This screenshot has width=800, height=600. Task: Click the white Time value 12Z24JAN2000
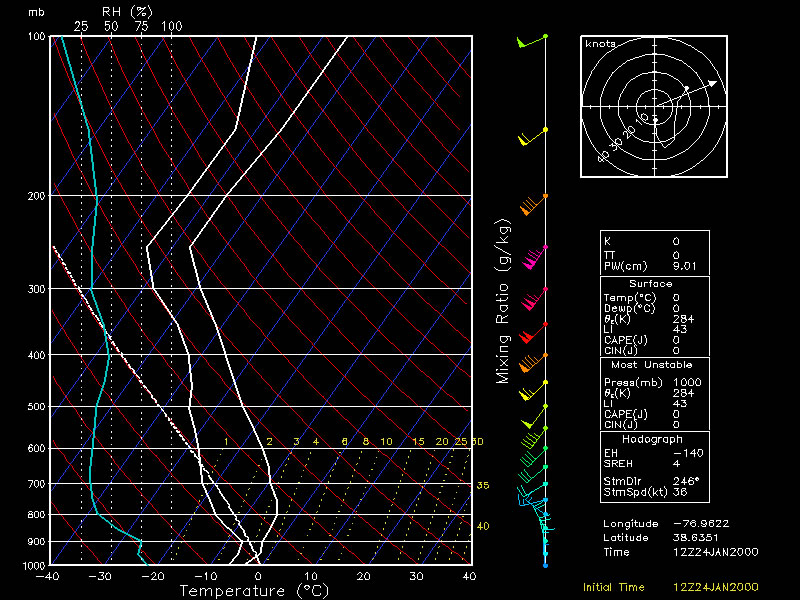716,552
